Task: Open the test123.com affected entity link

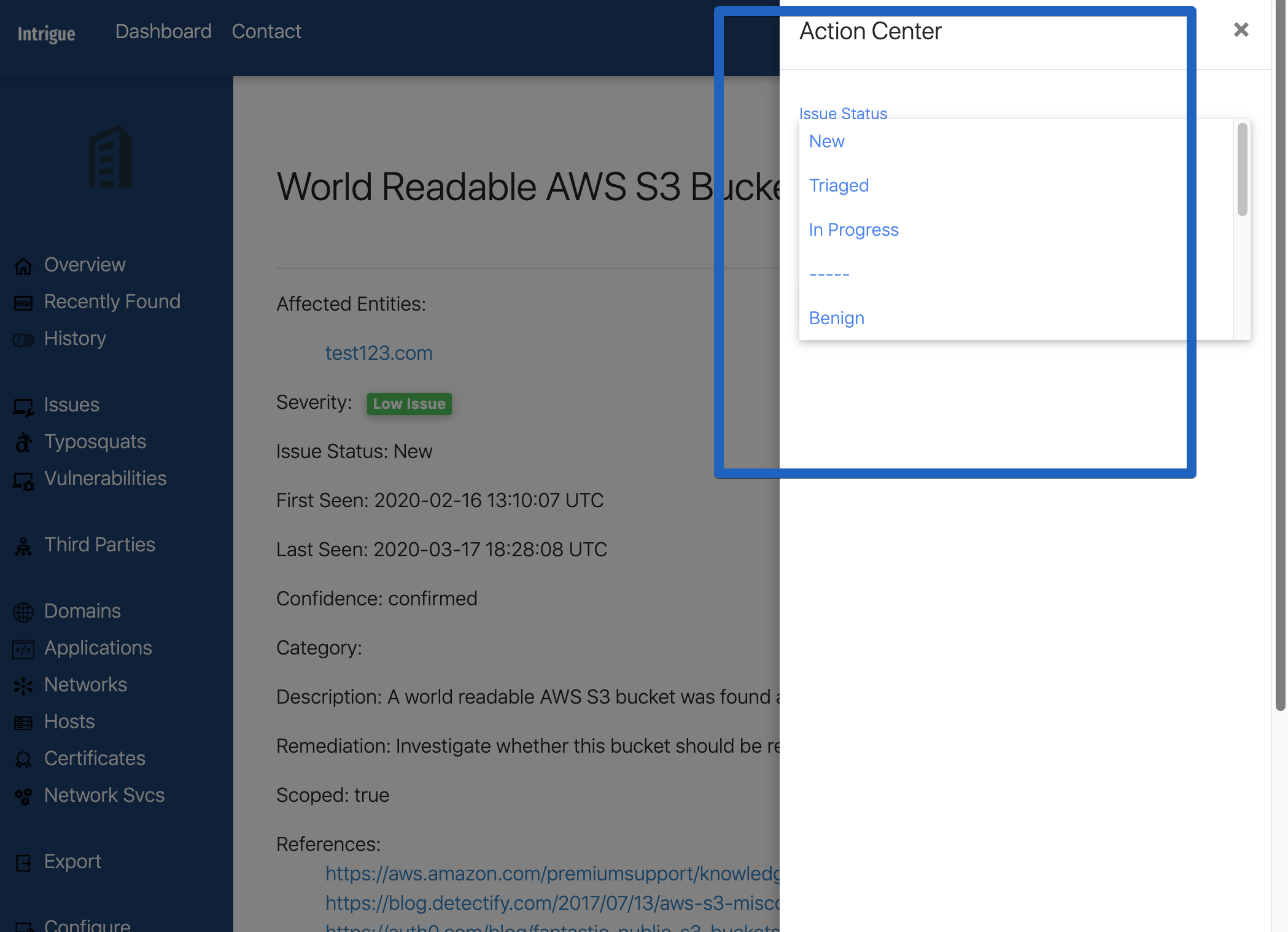Action: click(379, 353)
